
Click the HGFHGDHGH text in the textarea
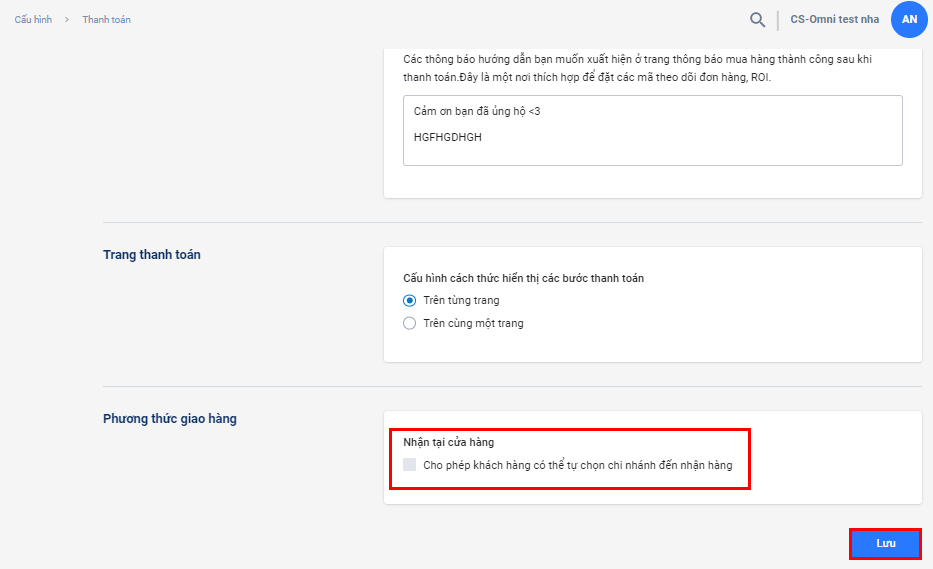coord(447,137)
